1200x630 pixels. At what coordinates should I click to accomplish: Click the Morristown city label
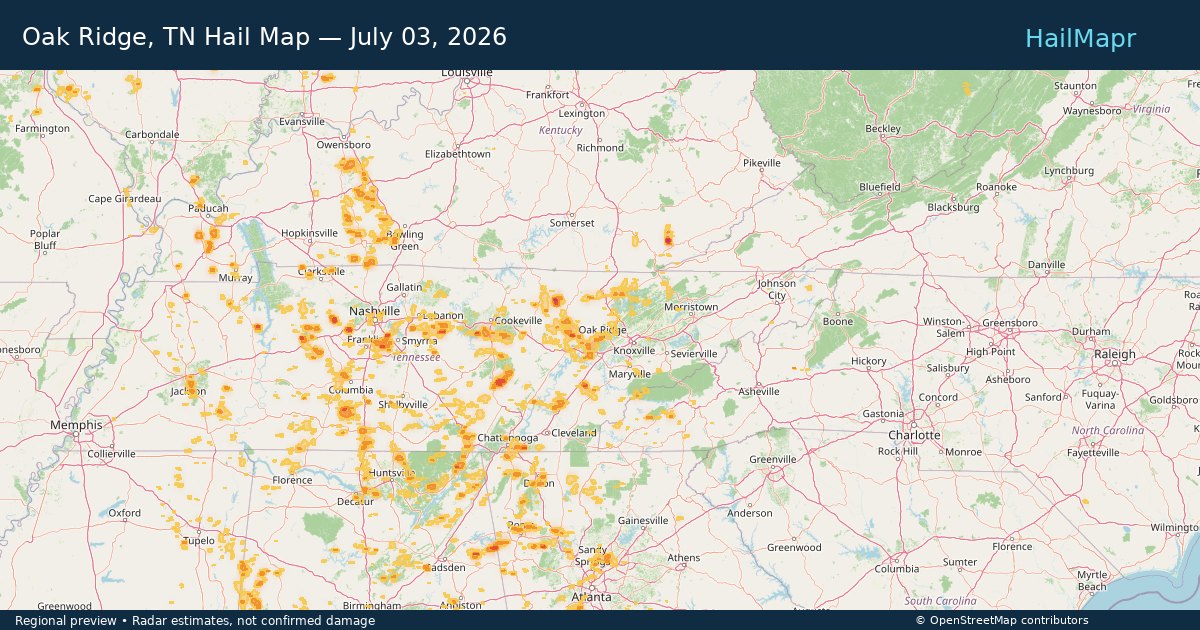pos(691,307)
